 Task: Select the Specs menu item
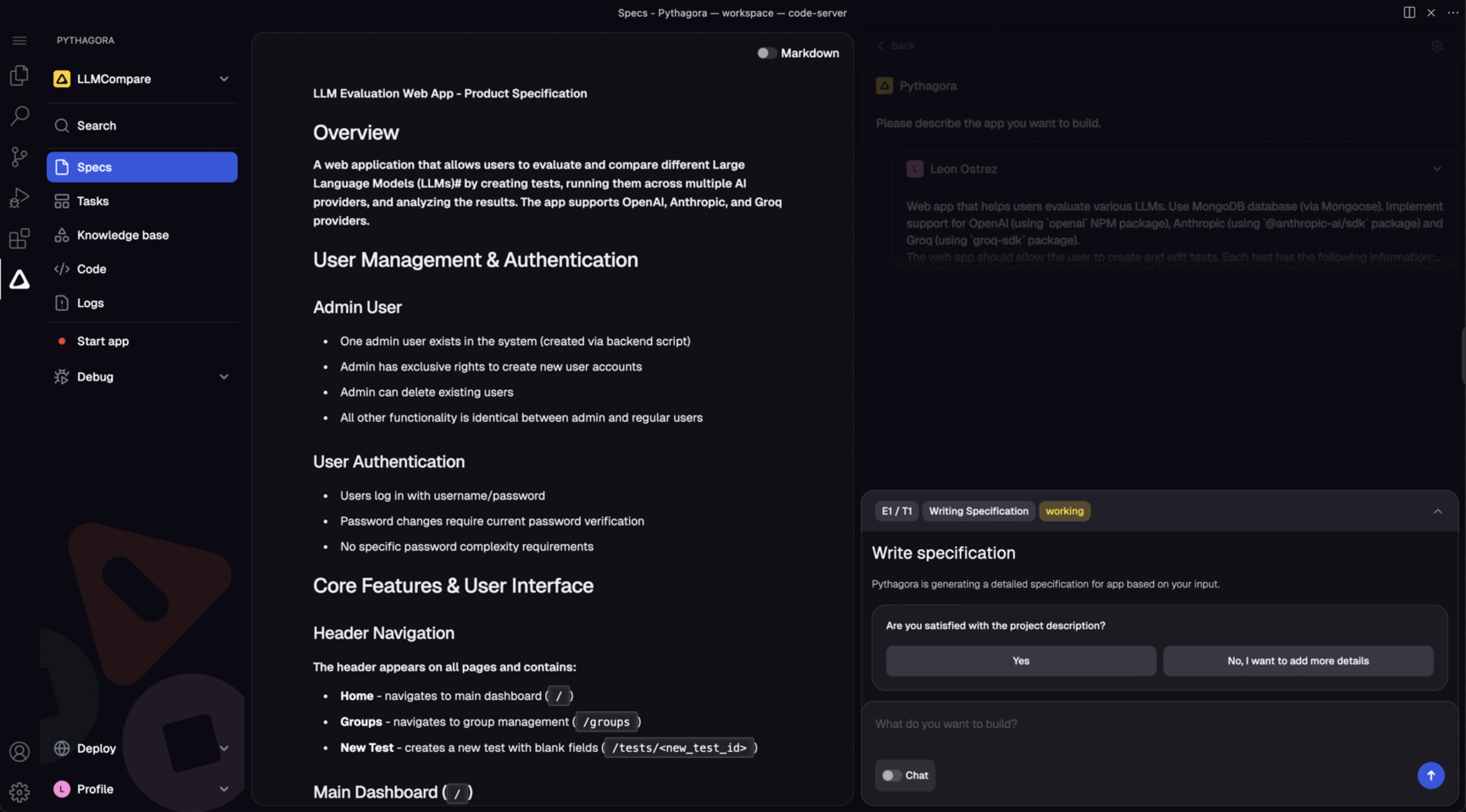click(x=142, y=167)
